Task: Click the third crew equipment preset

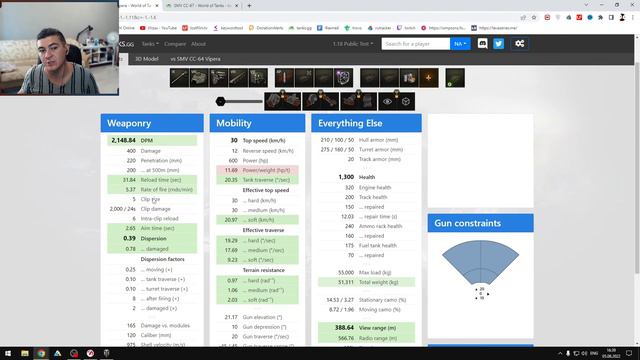Action: [358, 101]
